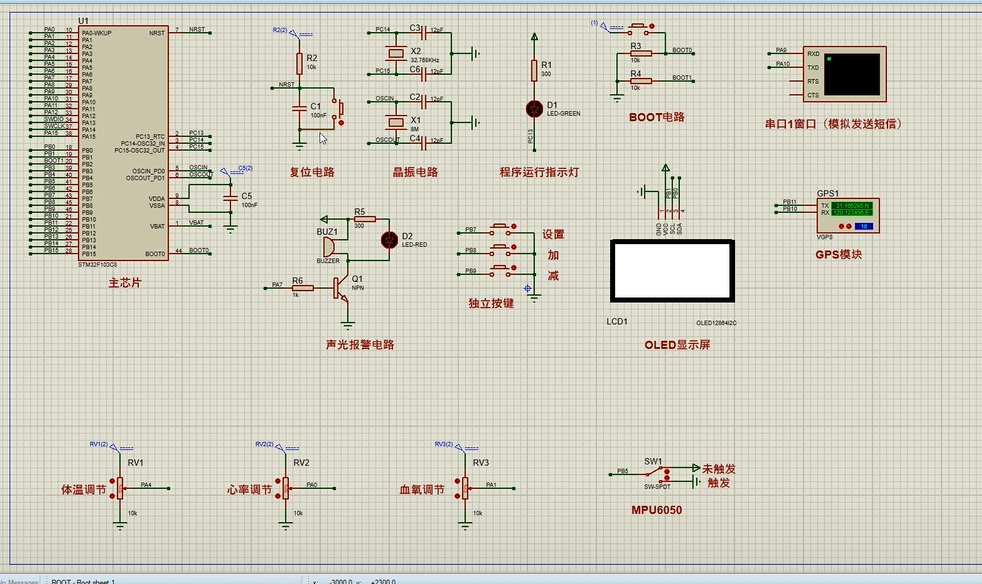982x584 pixels.
Task: Click the upper red adjust dot of RV1
Action: (x=113, y=481)
